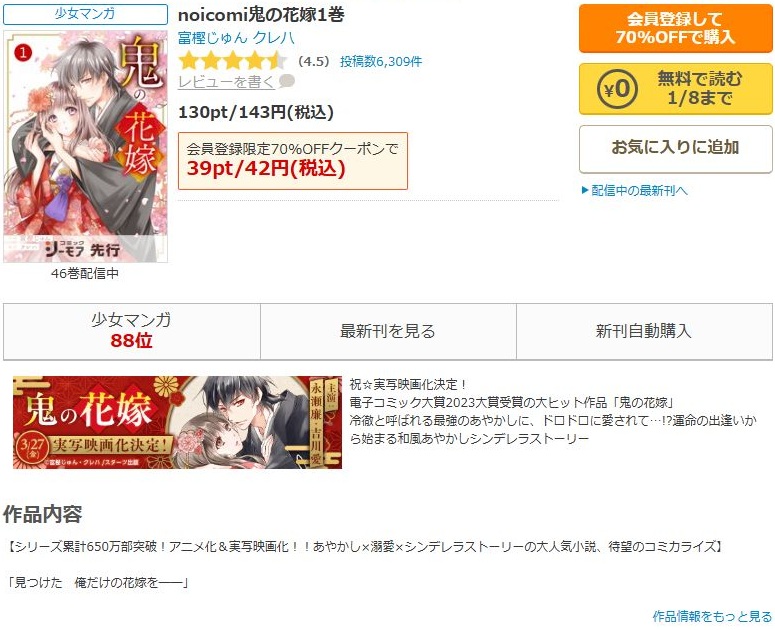Click the blue arrow beside 配信中の最新刊へ
Screen dimensions: 775x630
[x=585, y=190]
